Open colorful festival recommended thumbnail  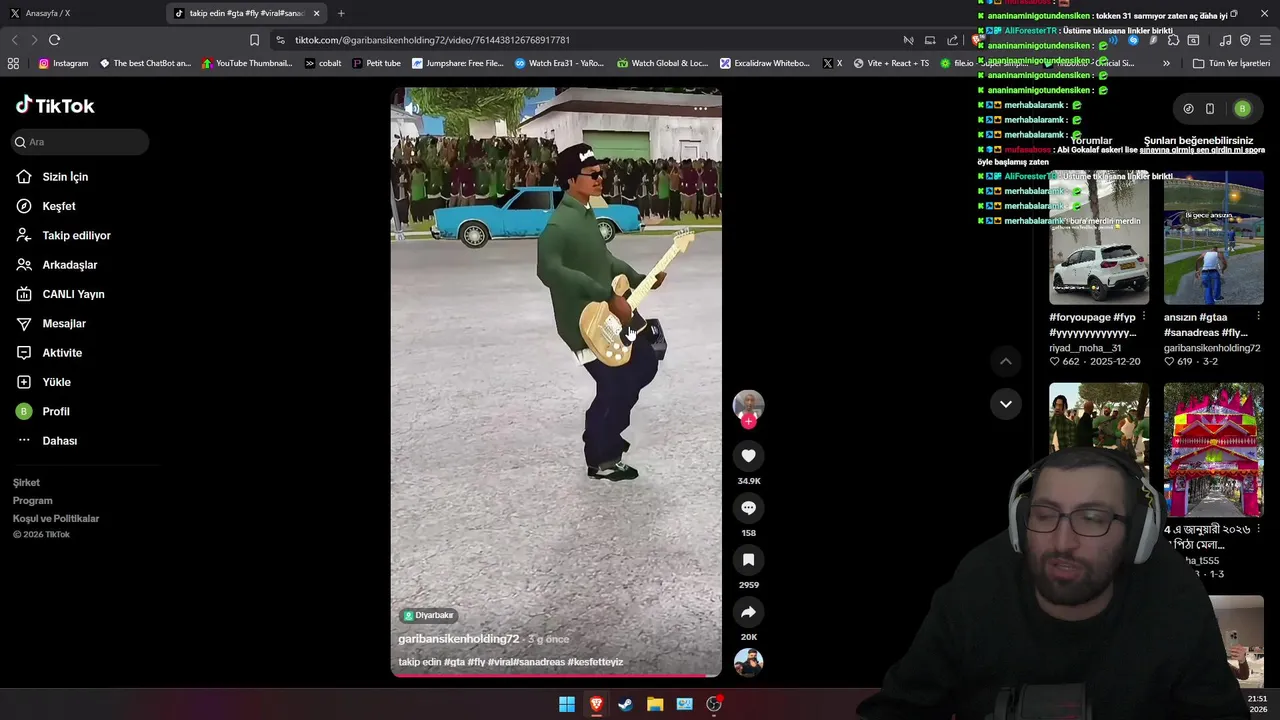(1213, 449)
